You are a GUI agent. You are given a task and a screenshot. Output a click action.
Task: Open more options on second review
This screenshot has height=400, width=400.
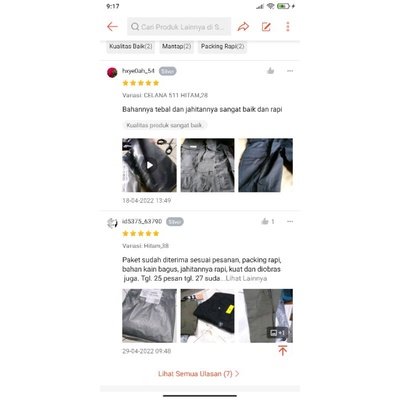[x=290, y=221]
